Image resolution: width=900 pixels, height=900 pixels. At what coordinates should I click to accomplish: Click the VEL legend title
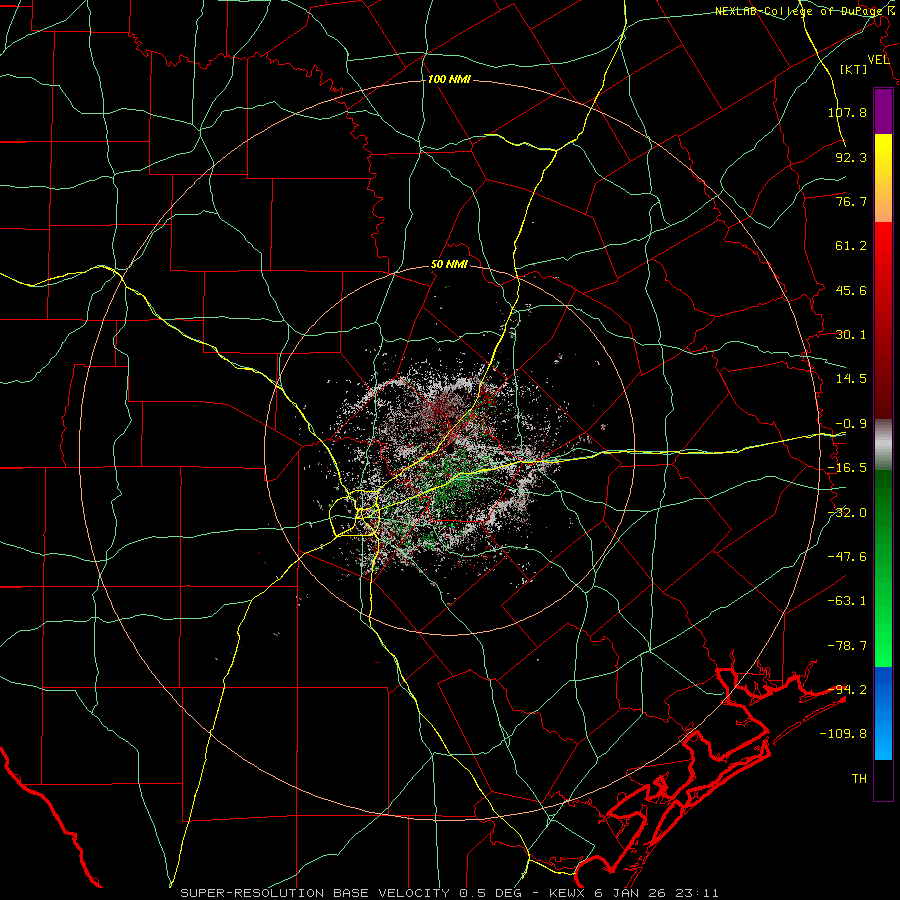click(x=878, y=60)
